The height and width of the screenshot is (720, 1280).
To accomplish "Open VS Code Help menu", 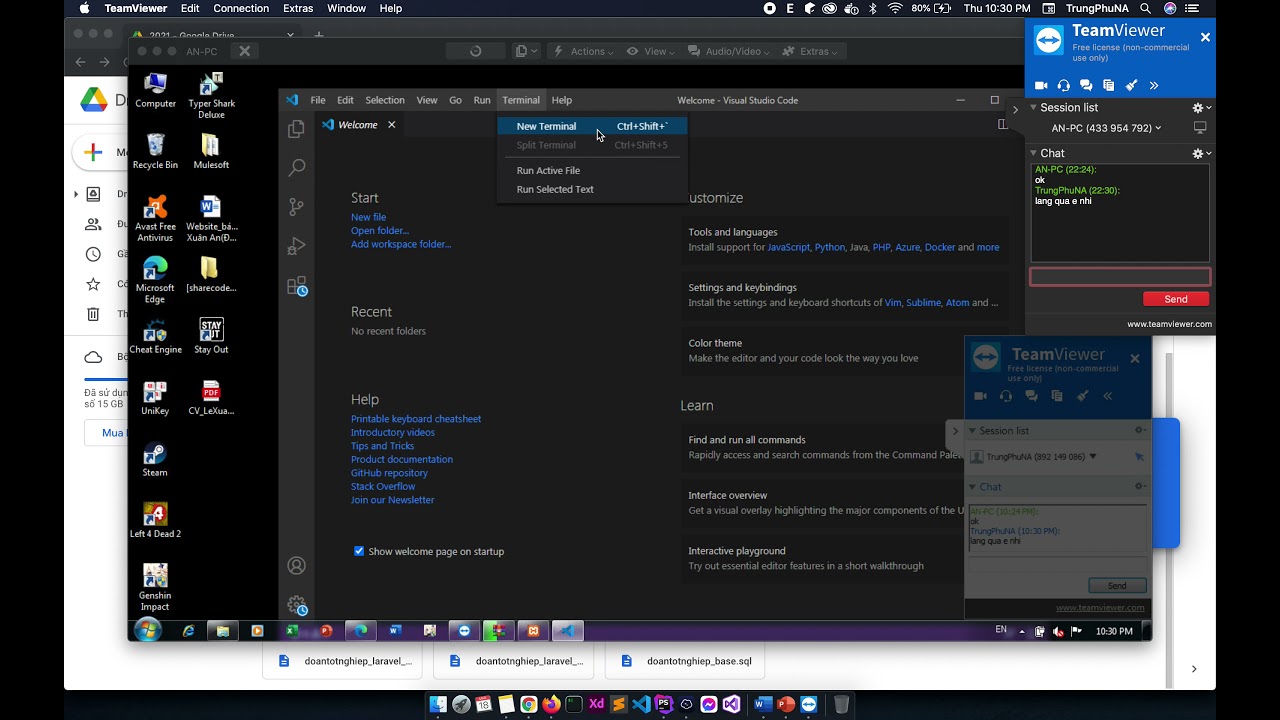I will point(562,100).
